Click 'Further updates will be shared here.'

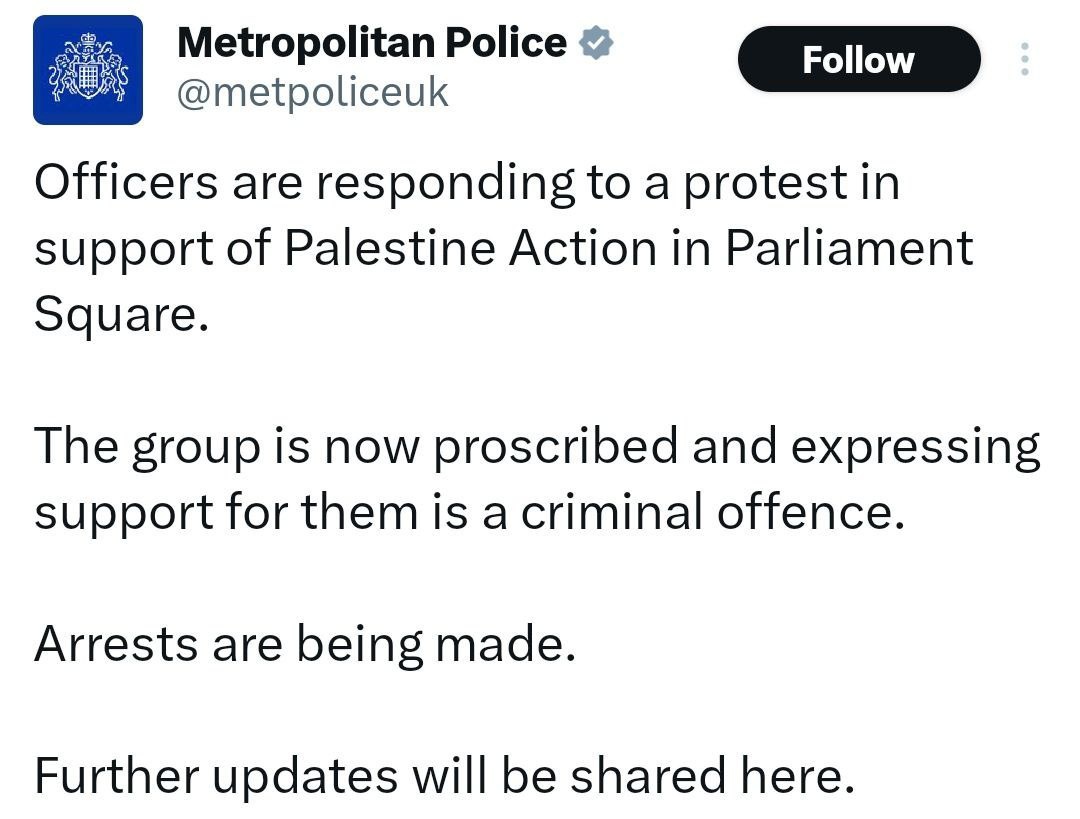(444, 775)
